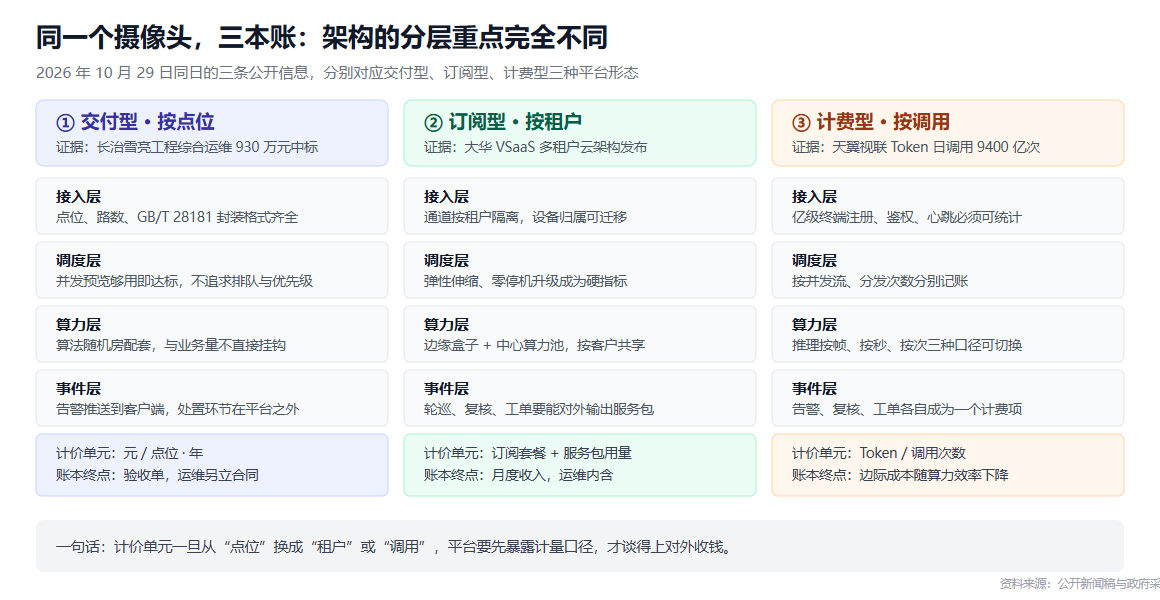The width and height of the screenshot is (1160, 600).
Task: Click 证据：大华 VSaaS 多租户云架构发布
Action: click(536, 147)
